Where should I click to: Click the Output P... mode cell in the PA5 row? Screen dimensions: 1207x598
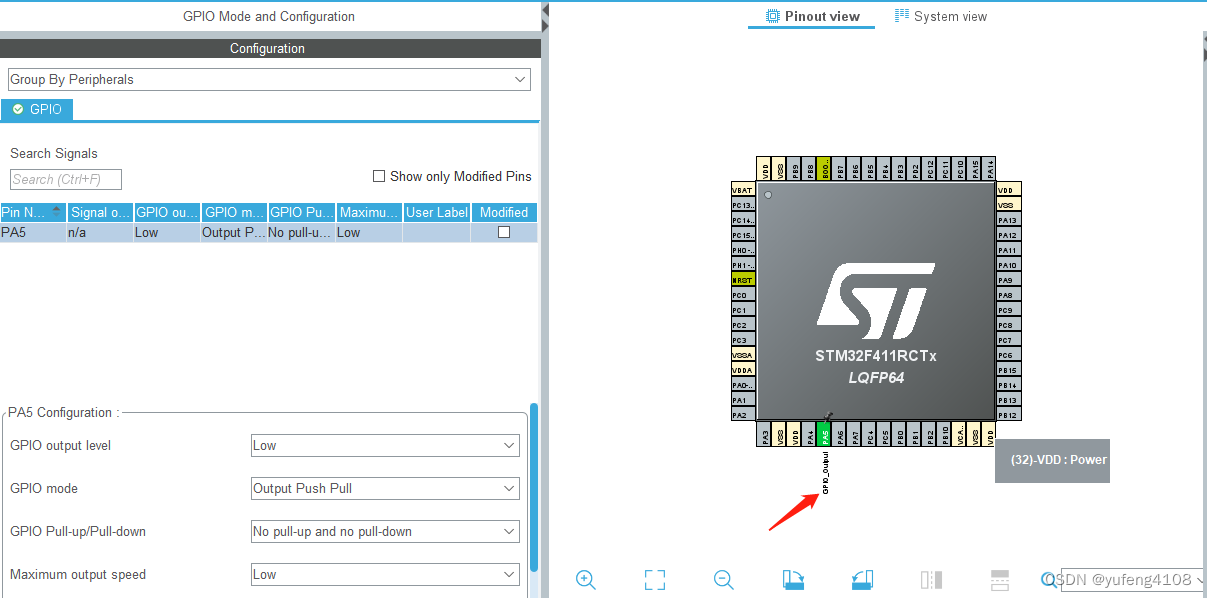(x=234, y=232)
